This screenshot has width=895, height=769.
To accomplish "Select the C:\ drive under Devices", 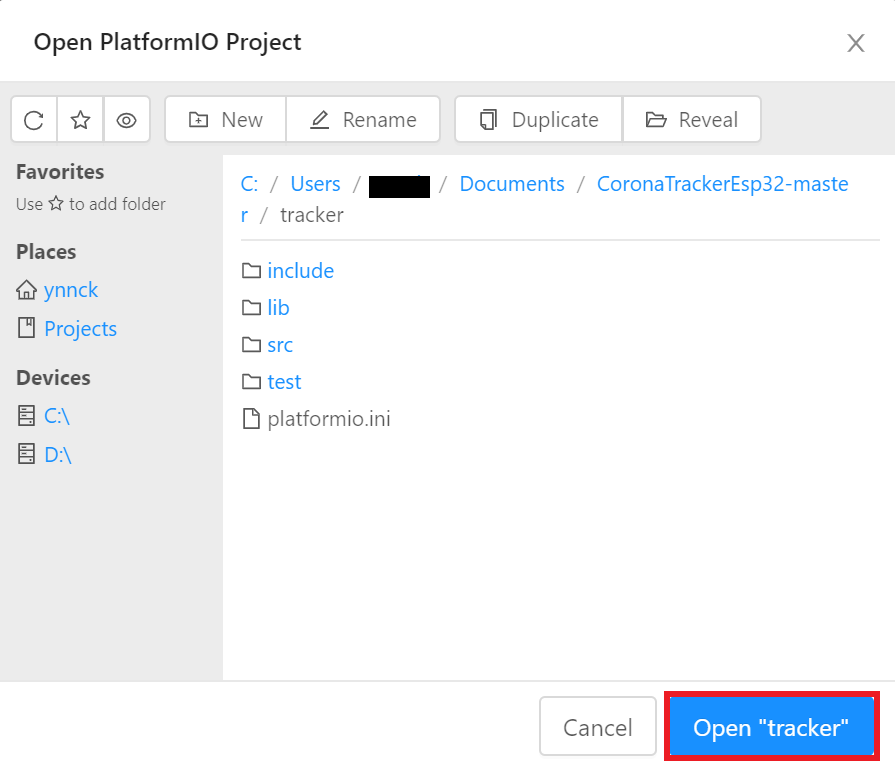I will (x=57, y=416).
